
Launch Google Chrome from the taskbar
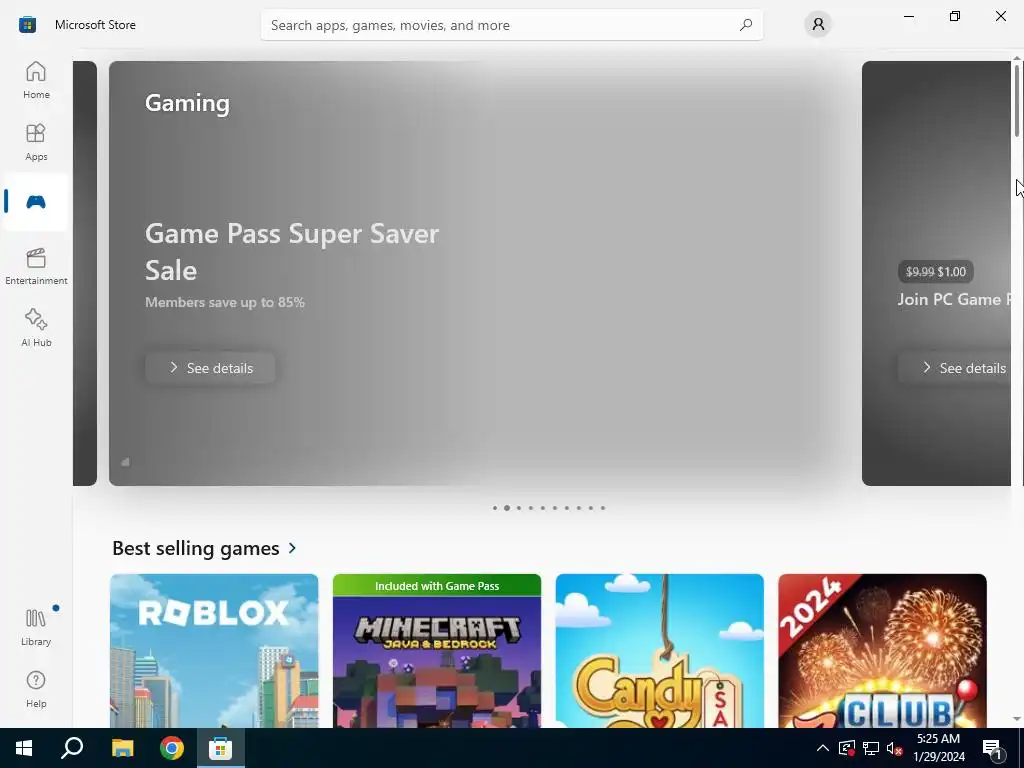[172, 748]
